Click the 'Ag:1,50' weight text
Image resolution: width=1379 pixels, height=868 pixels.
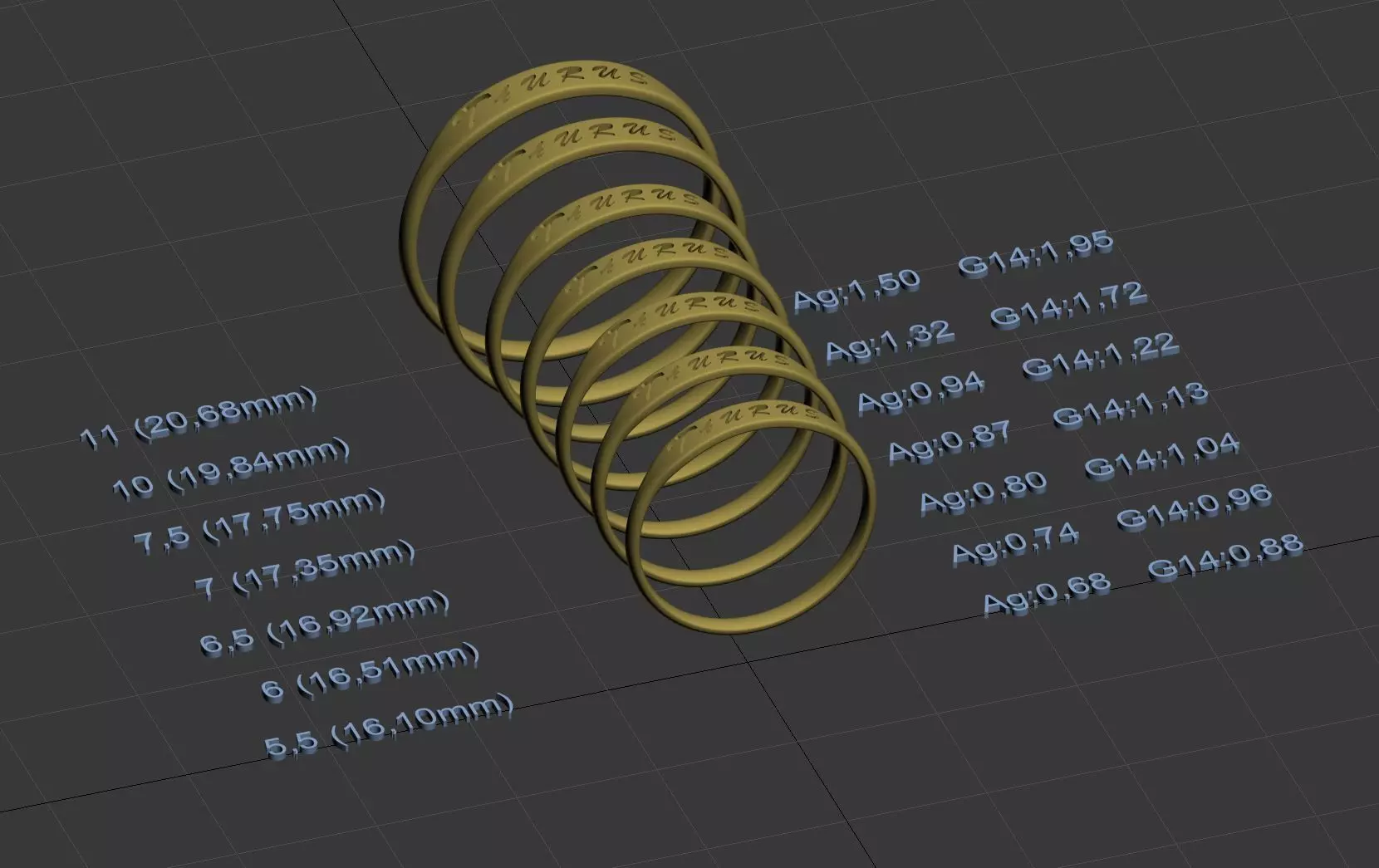point(857,292)
